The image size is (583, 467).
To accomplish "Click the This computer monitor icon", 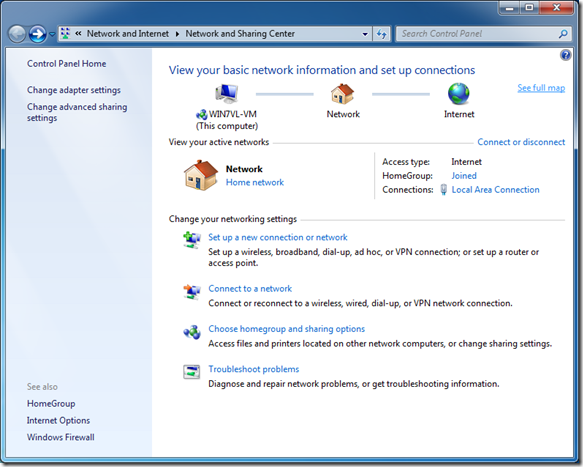I will point(226,93).
